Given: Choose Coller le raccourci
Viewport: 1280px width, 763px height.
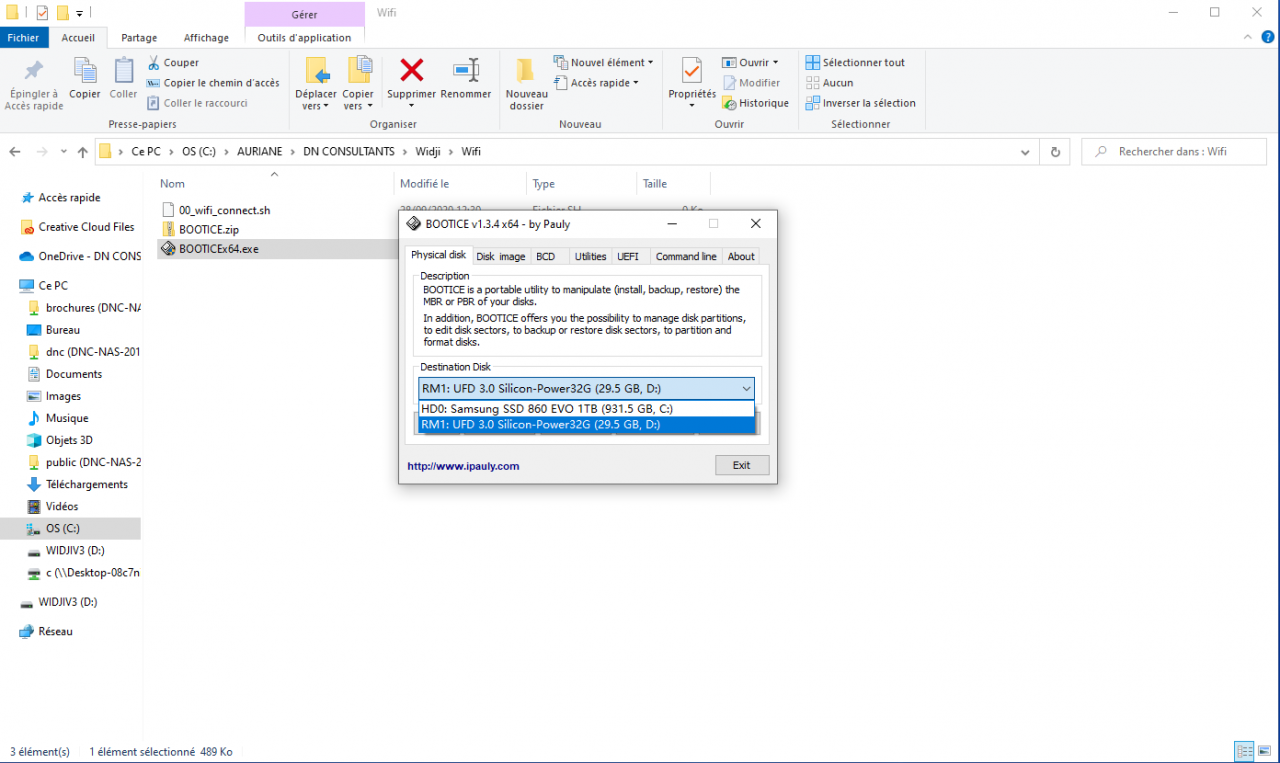Looking at the screenshot, I should click(x=197, y=103).
